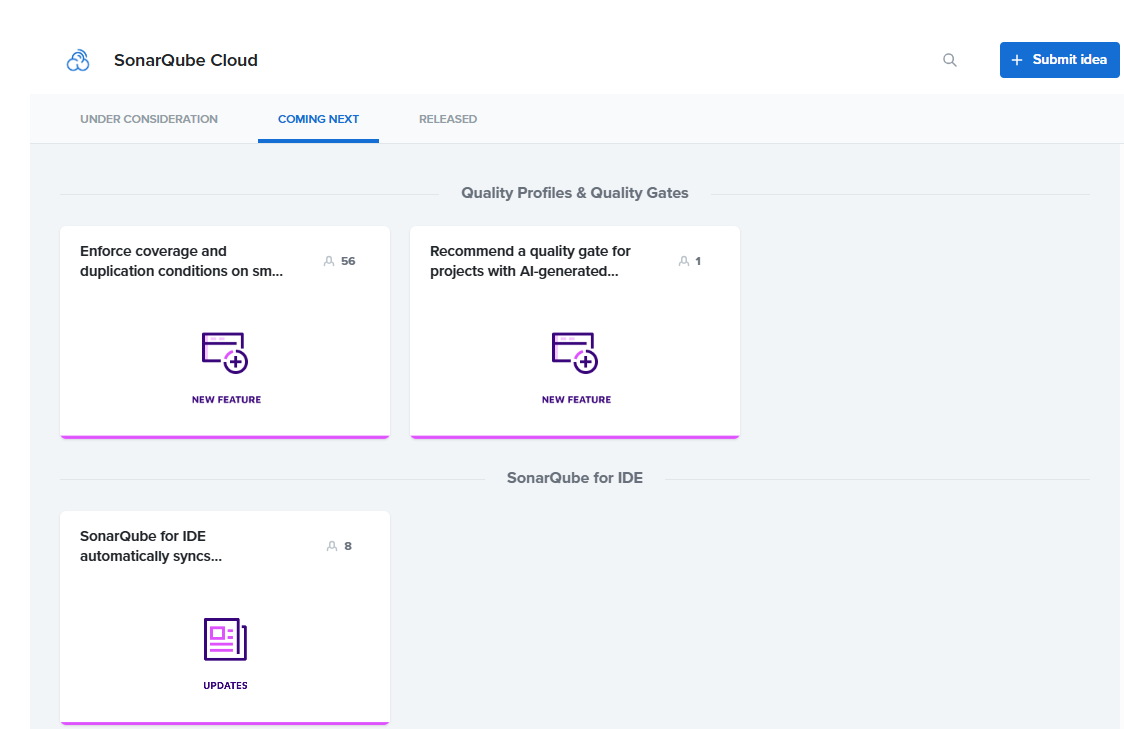Click the new feature icon on the Enforce coverage card
Image resolution: width=1124 pixels, height=729 pixels.
(225, 353)
